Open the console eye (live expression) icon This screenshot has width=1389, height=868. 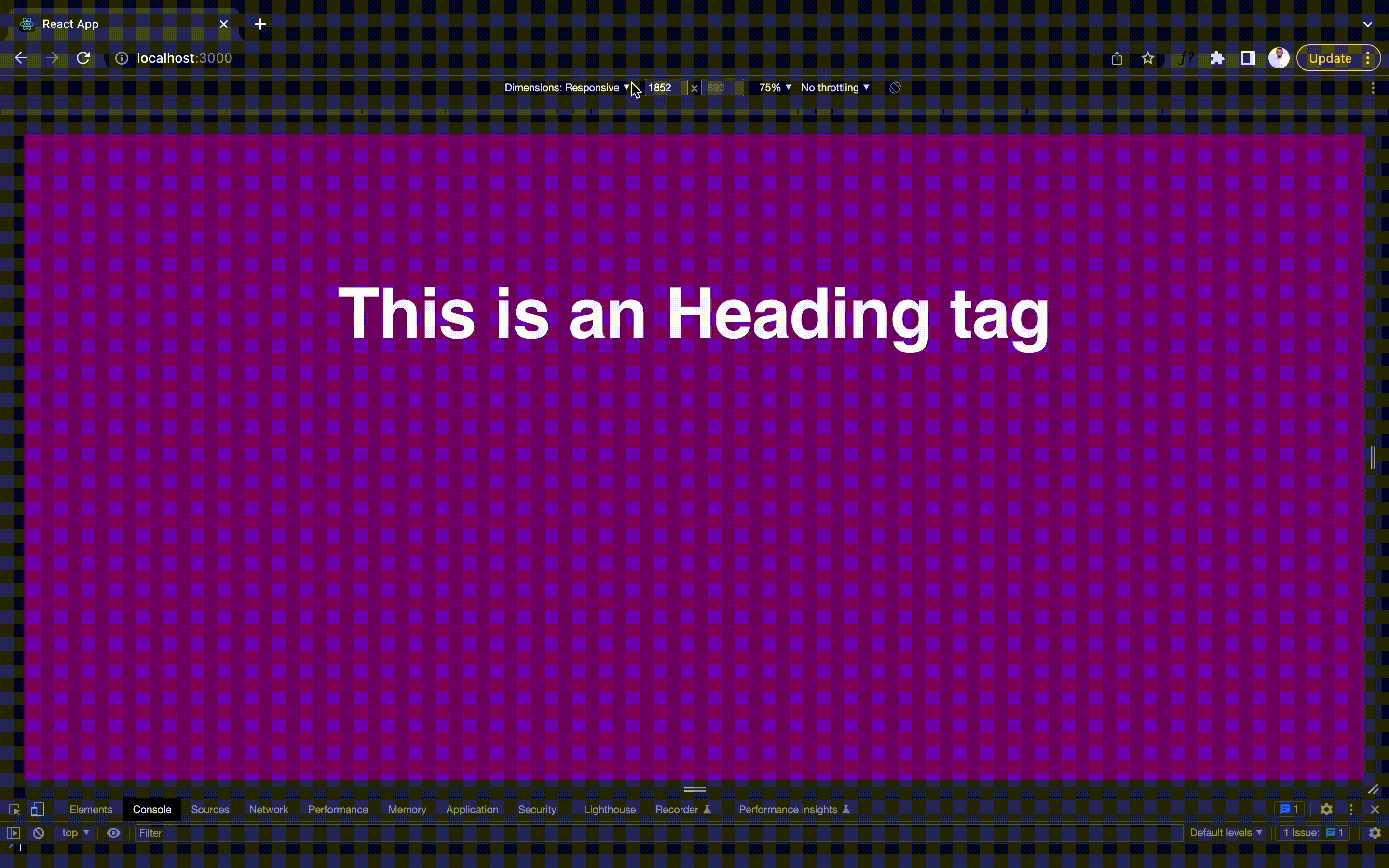click(114, 832)
